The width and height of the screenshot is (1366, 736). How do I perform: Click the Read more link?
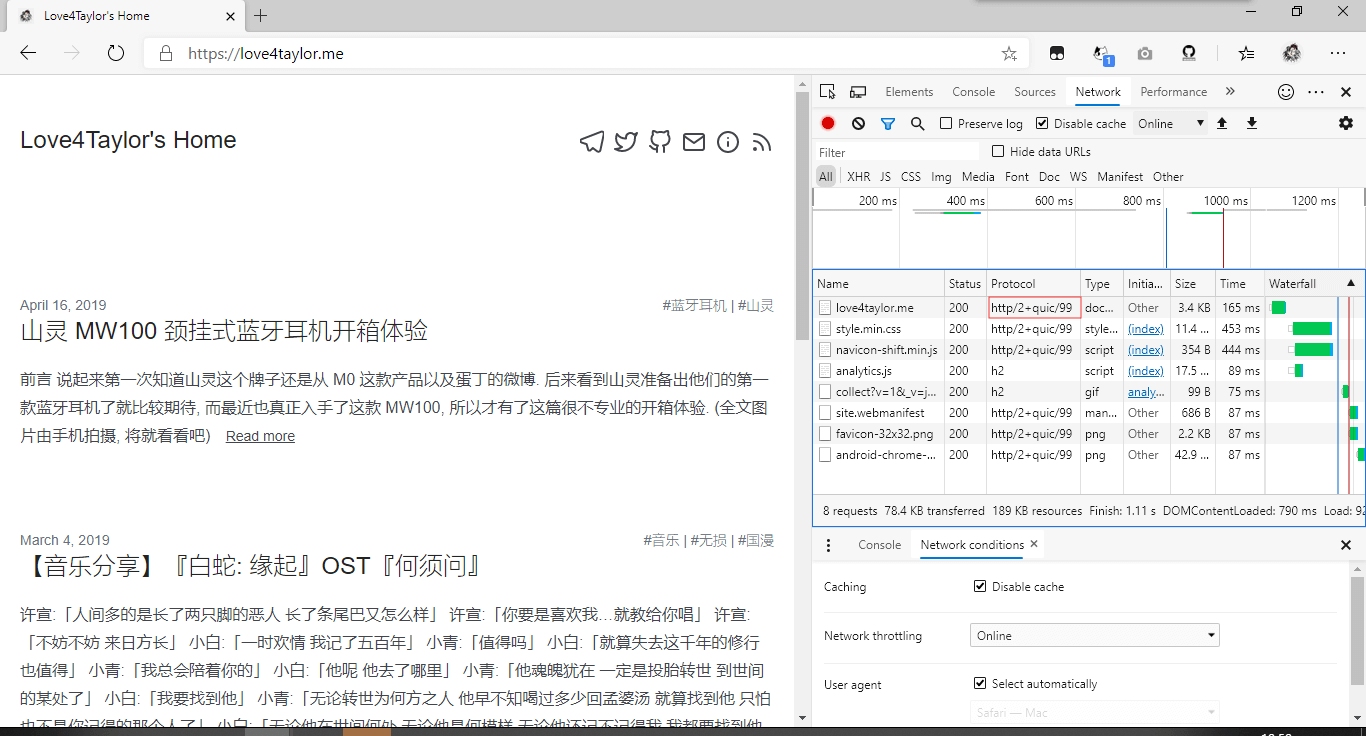[260, 435]
